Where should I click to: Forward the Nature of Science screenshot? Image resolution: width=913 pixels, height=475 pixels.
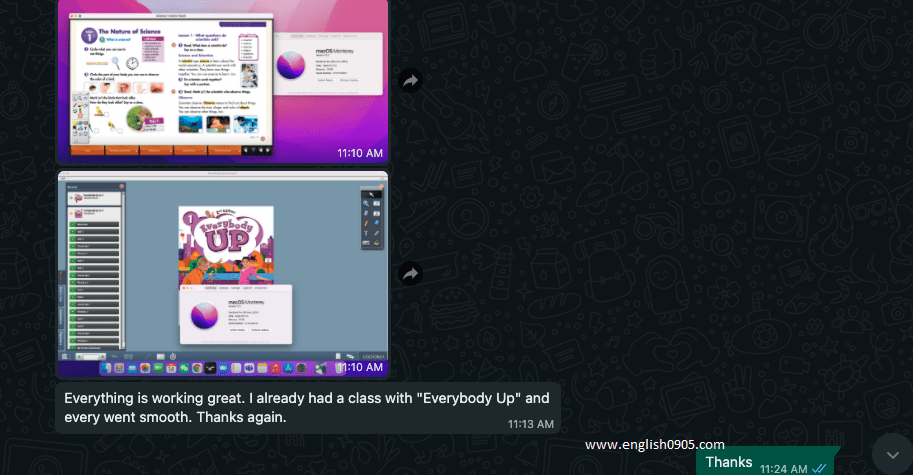point(410,81)
